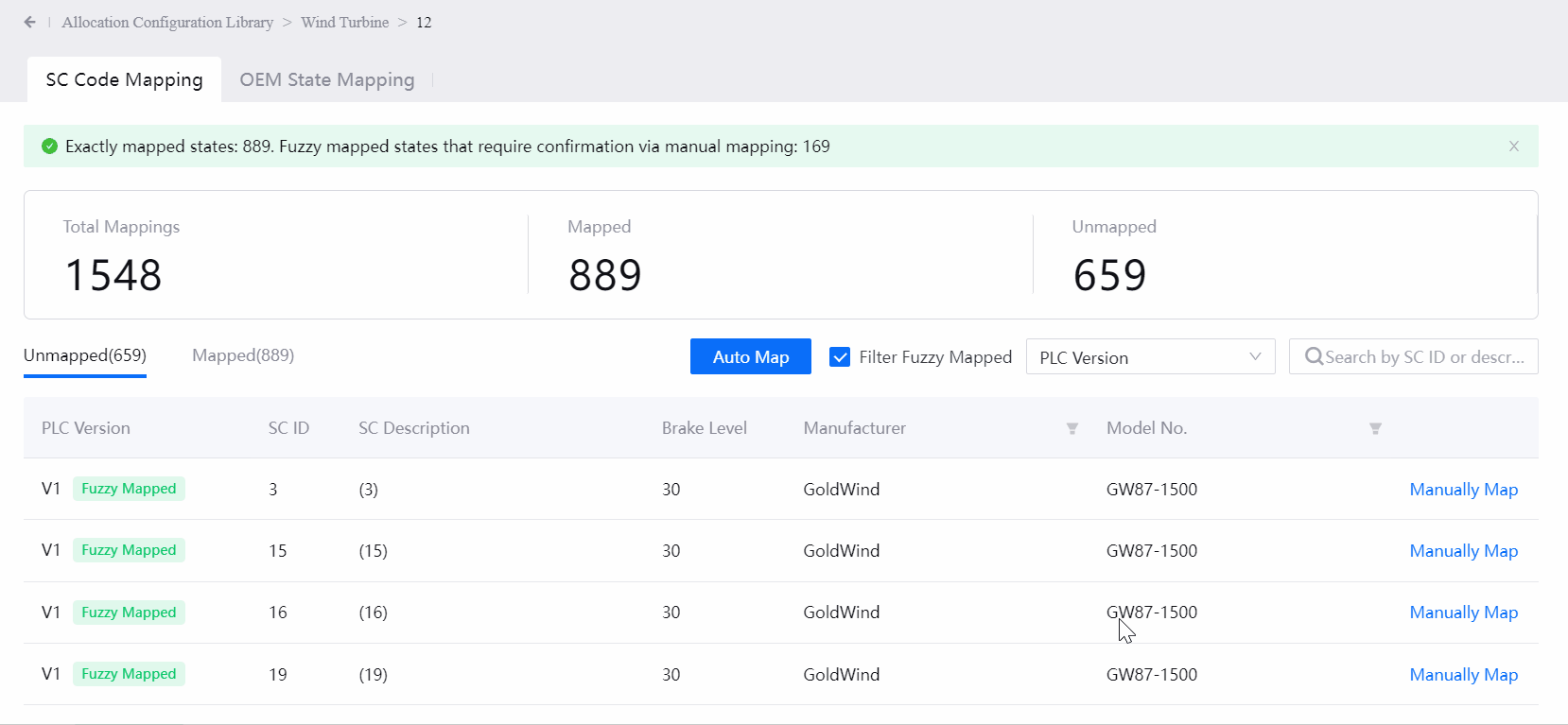Click the green success check icon
Screen dimensions: 1568x725
point(50,147)
